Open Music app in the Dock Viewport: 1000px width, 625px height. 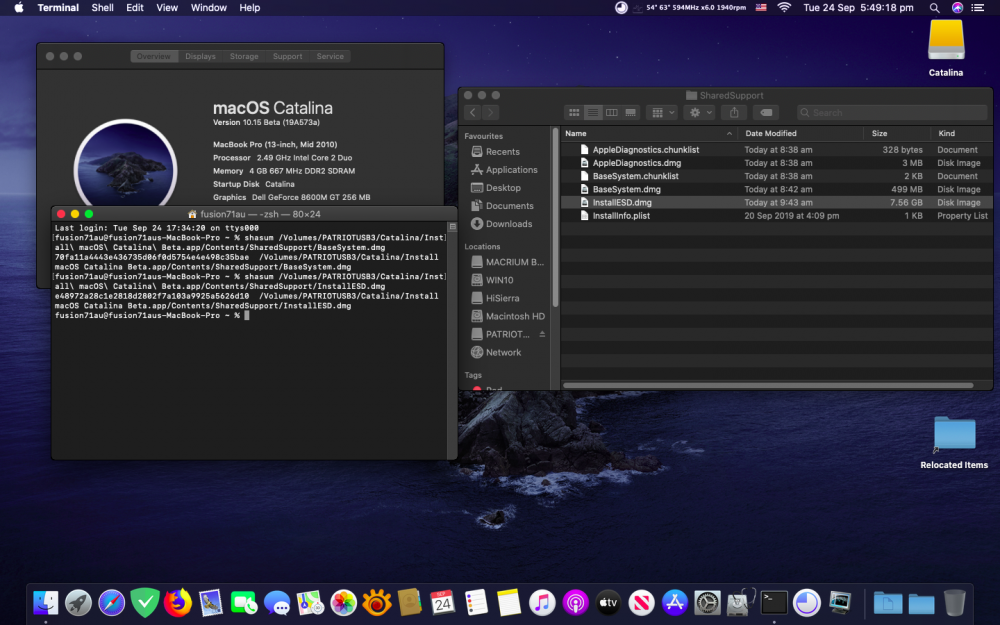(x=542, y=603)
